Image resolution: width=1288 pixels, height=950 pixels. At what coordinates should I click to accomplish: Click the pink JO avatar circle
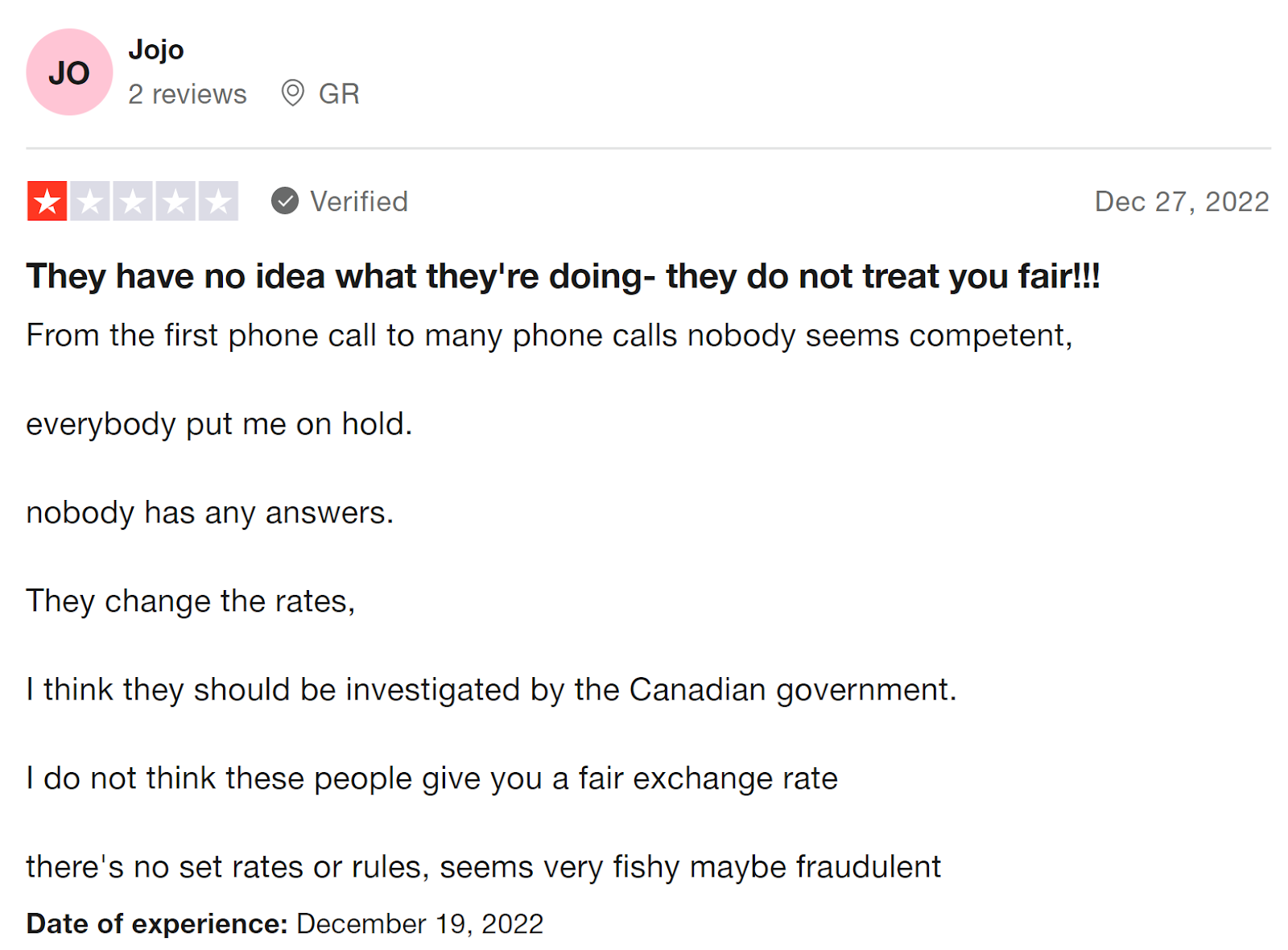[x=69, y=72]
